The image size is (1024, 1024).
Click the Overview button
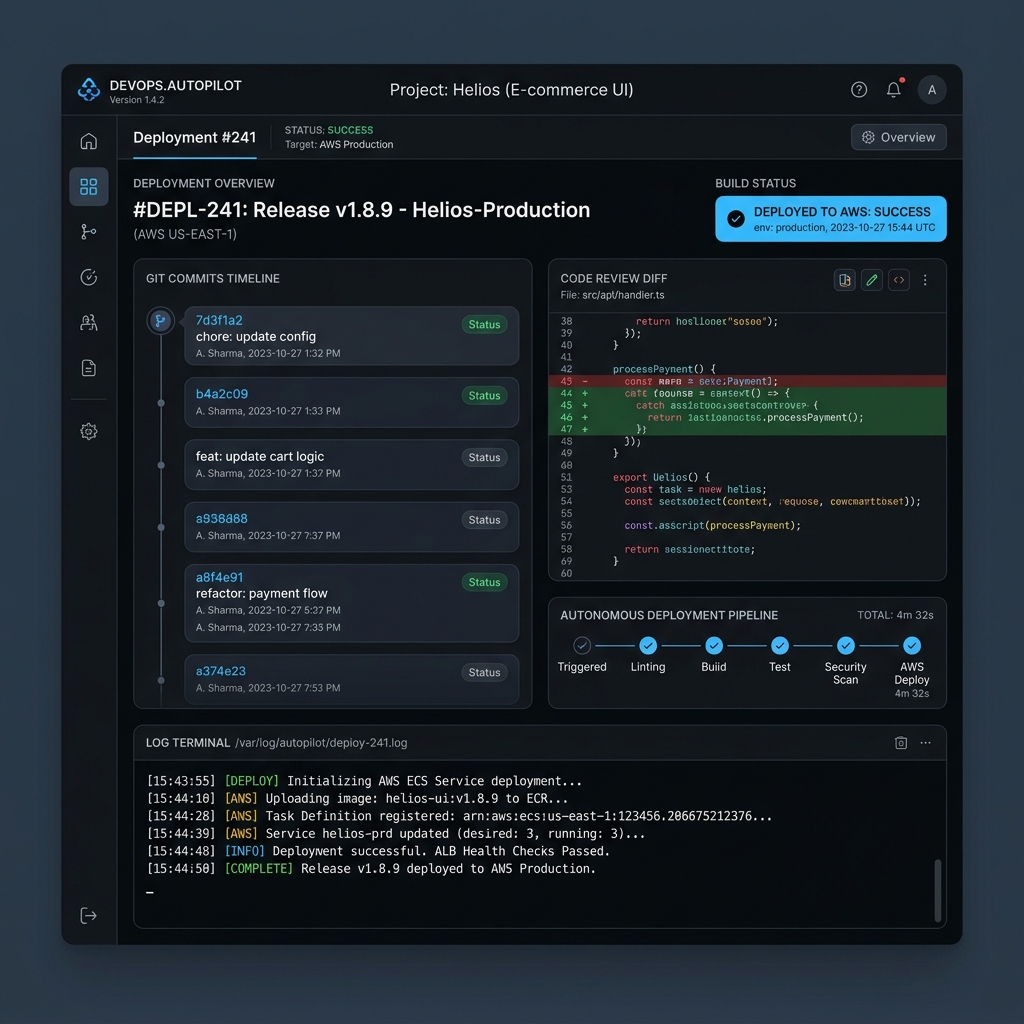tap(899, 137)
